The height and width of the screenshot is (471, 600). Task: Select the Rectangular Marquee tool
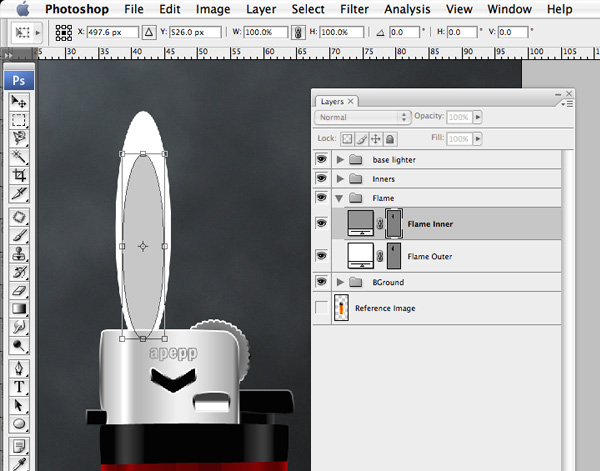[x=18, y=119]
